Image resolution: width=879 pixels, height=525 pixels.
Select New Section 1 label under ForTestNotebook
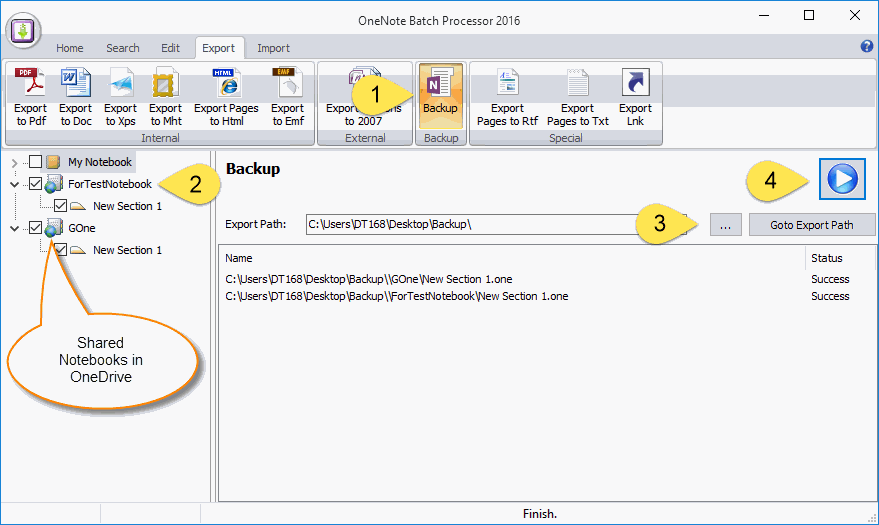point(127,206)
